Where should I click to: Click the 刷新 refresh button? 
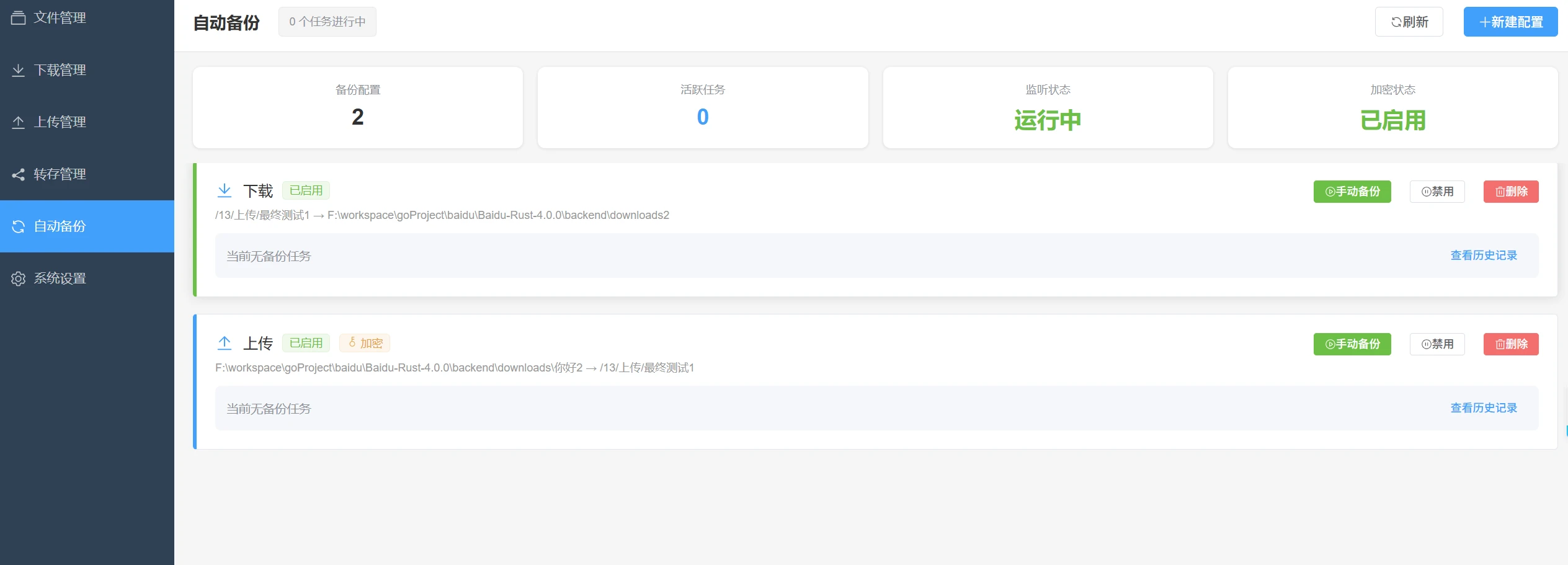pyautogui.click(x=1409, y=22)
